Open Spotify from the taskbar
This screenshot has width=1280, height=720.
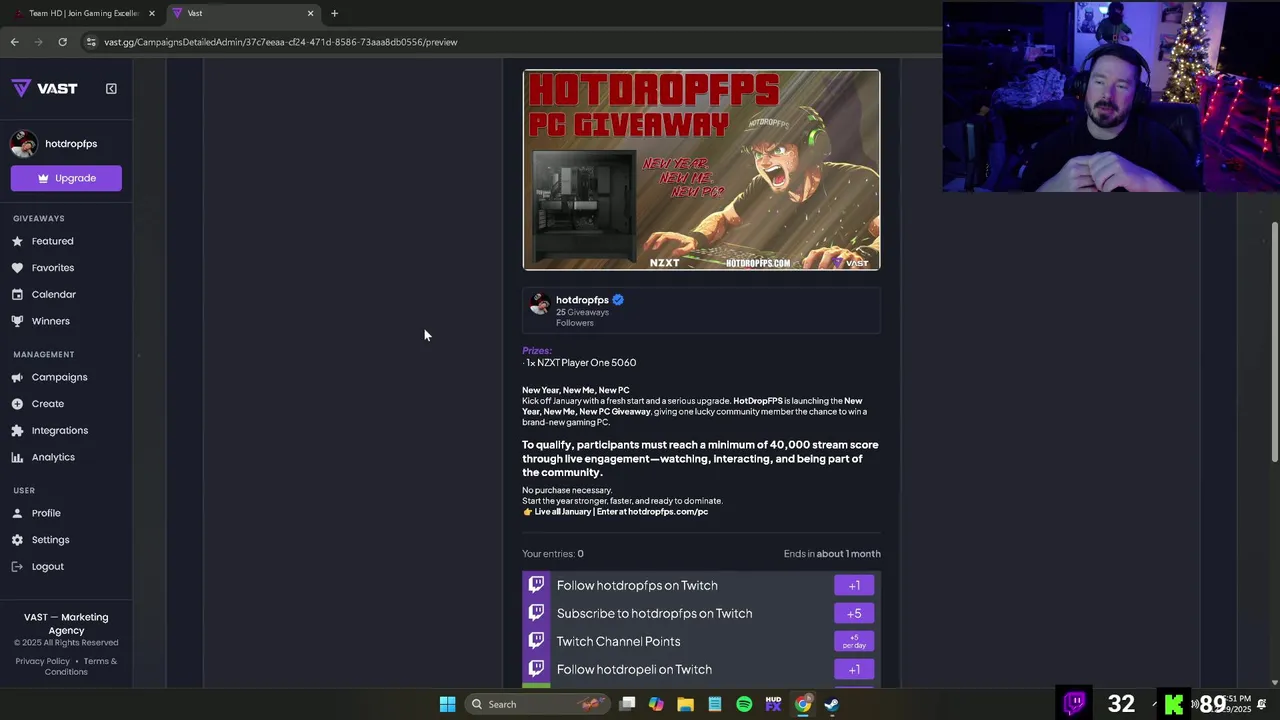(x=744, y=704)
